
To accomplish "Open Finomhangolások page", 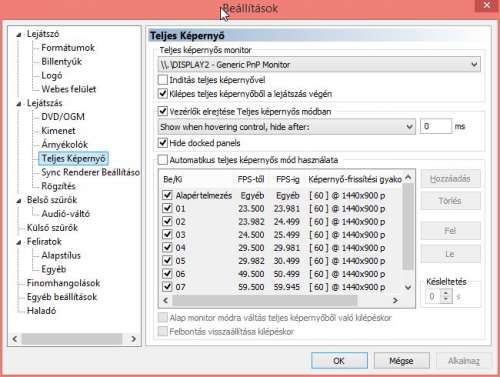I will [63, 283].
